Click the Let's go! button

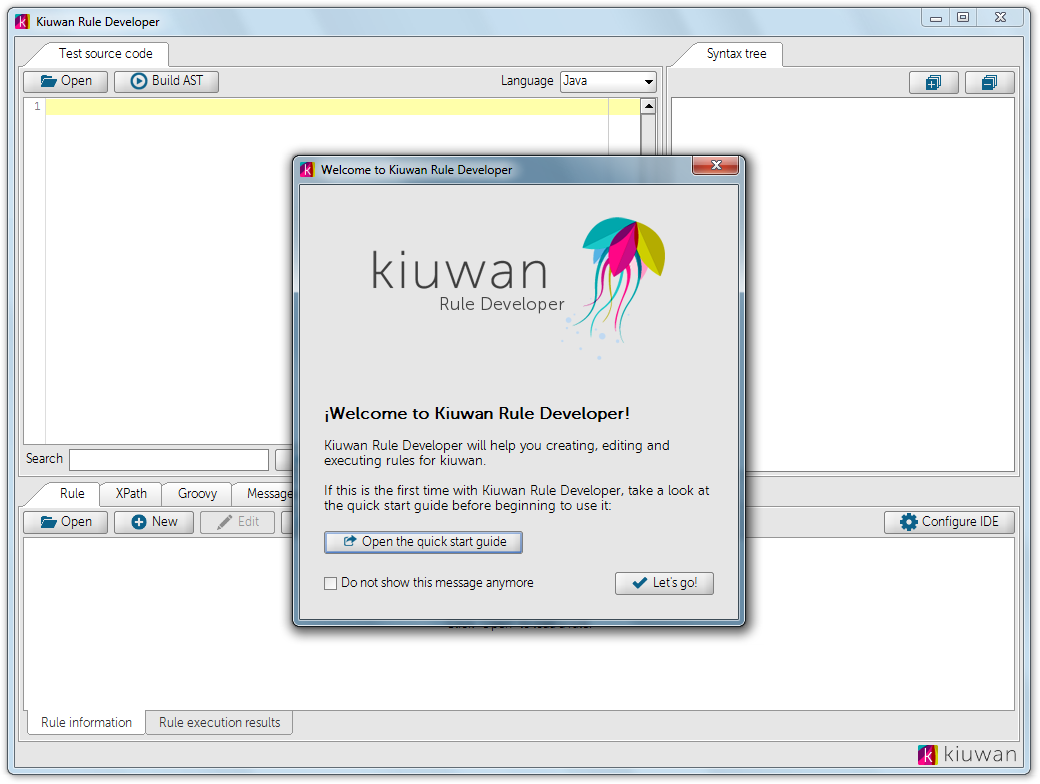coord(664,583)
